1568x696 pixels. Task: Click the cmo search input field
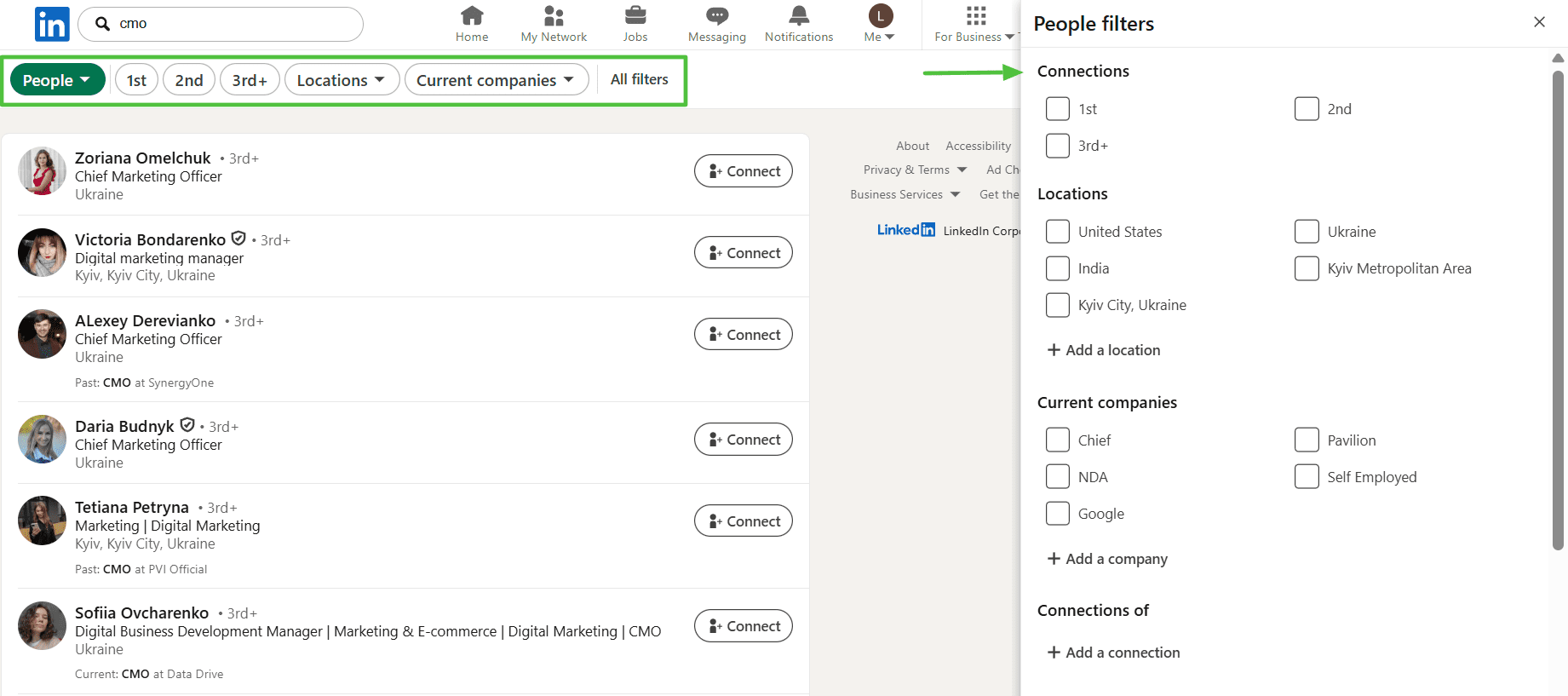(230, 24)
